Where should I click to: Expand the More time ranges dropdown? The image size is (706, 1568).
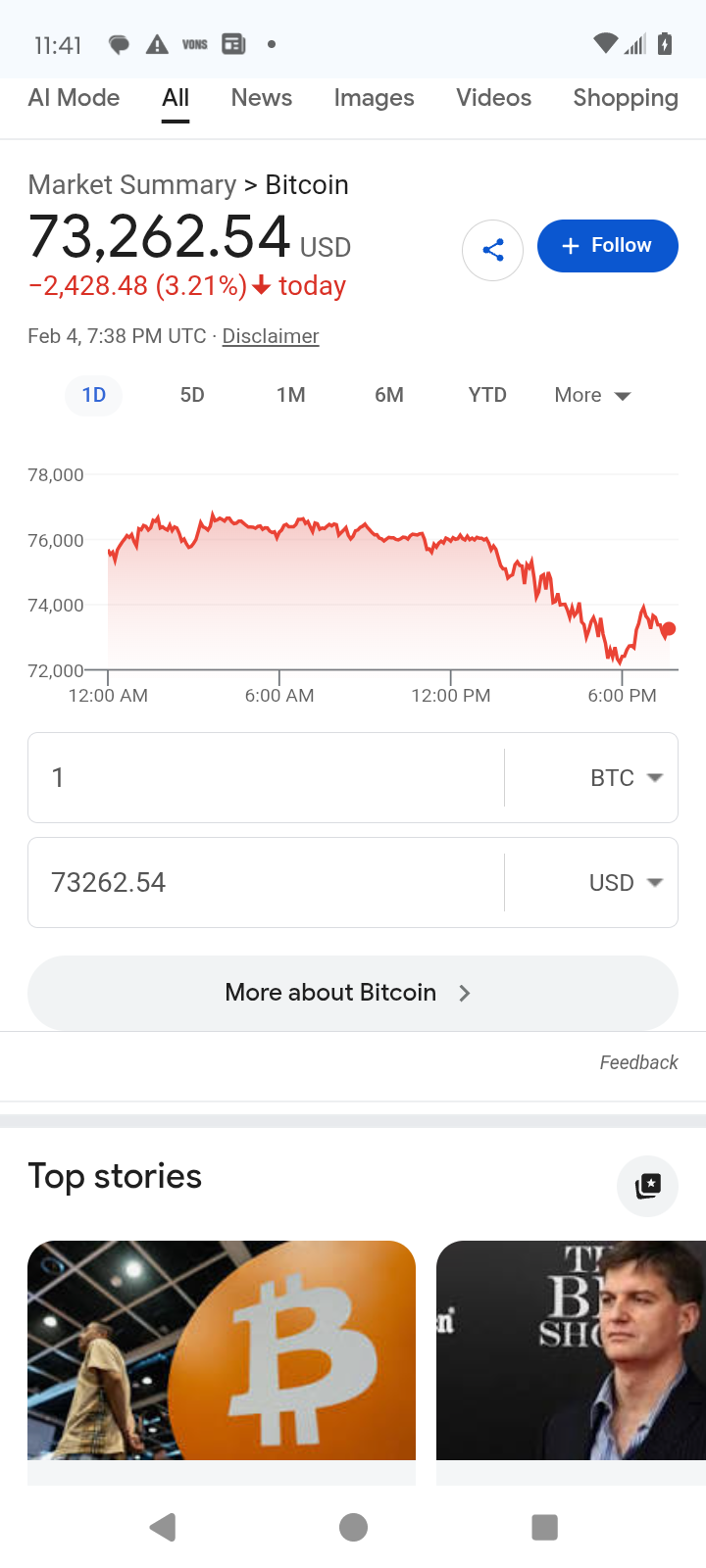(592, 395)
